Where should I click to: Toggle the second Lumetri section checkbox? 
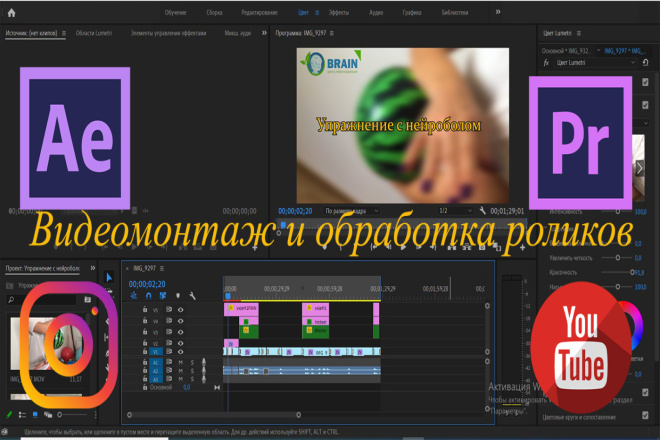(645, 104)
